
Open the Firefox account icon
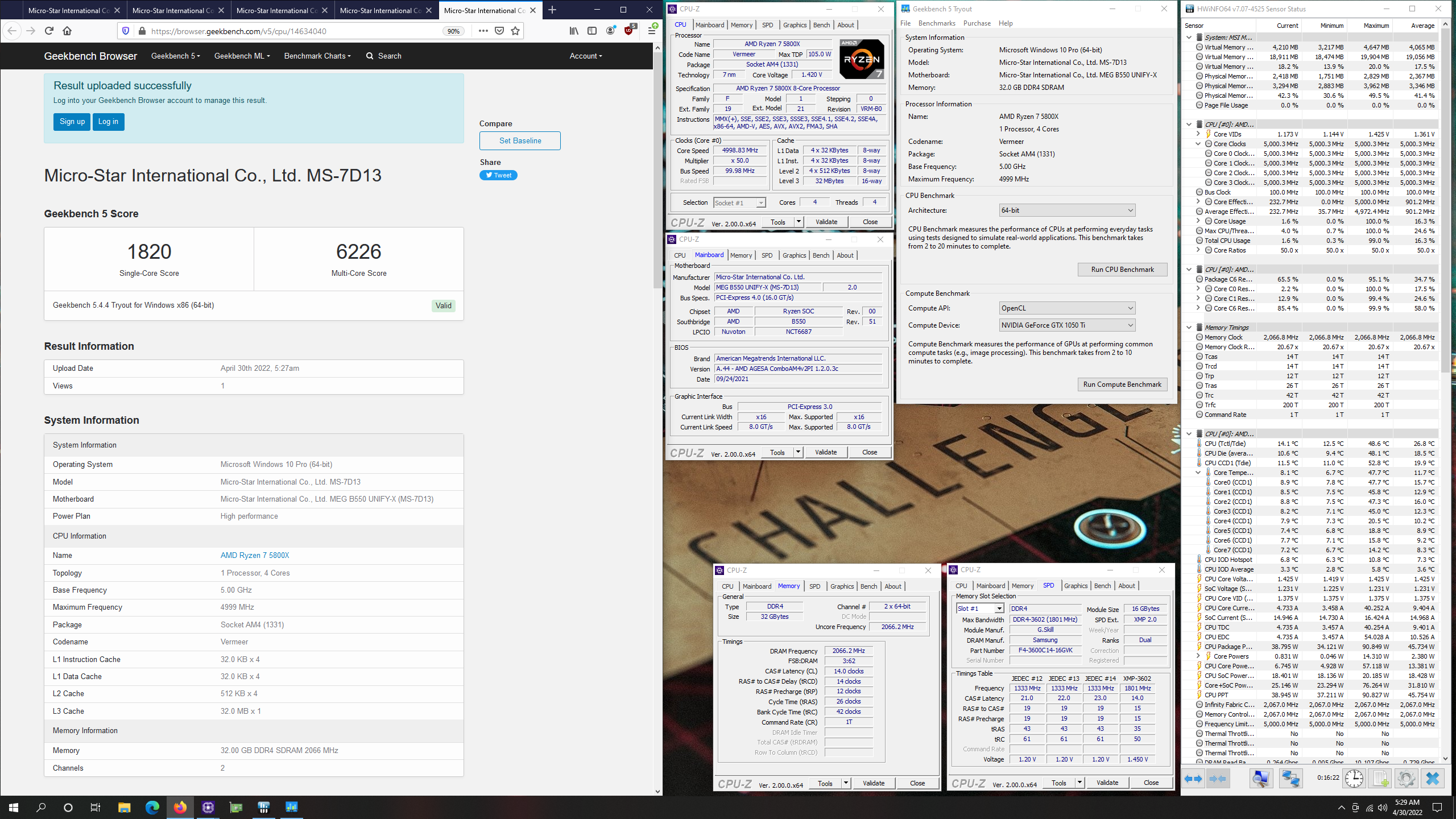click(610, 31)
